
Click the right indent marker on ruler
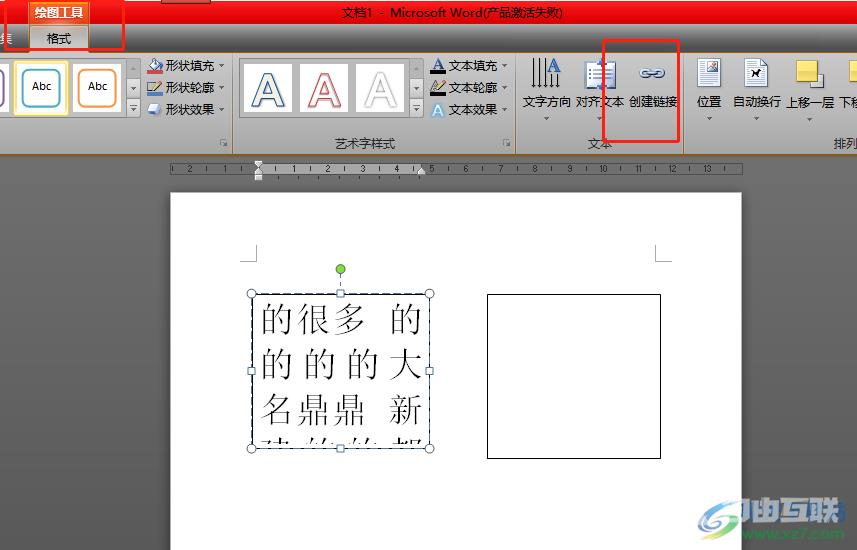[421, 171]
